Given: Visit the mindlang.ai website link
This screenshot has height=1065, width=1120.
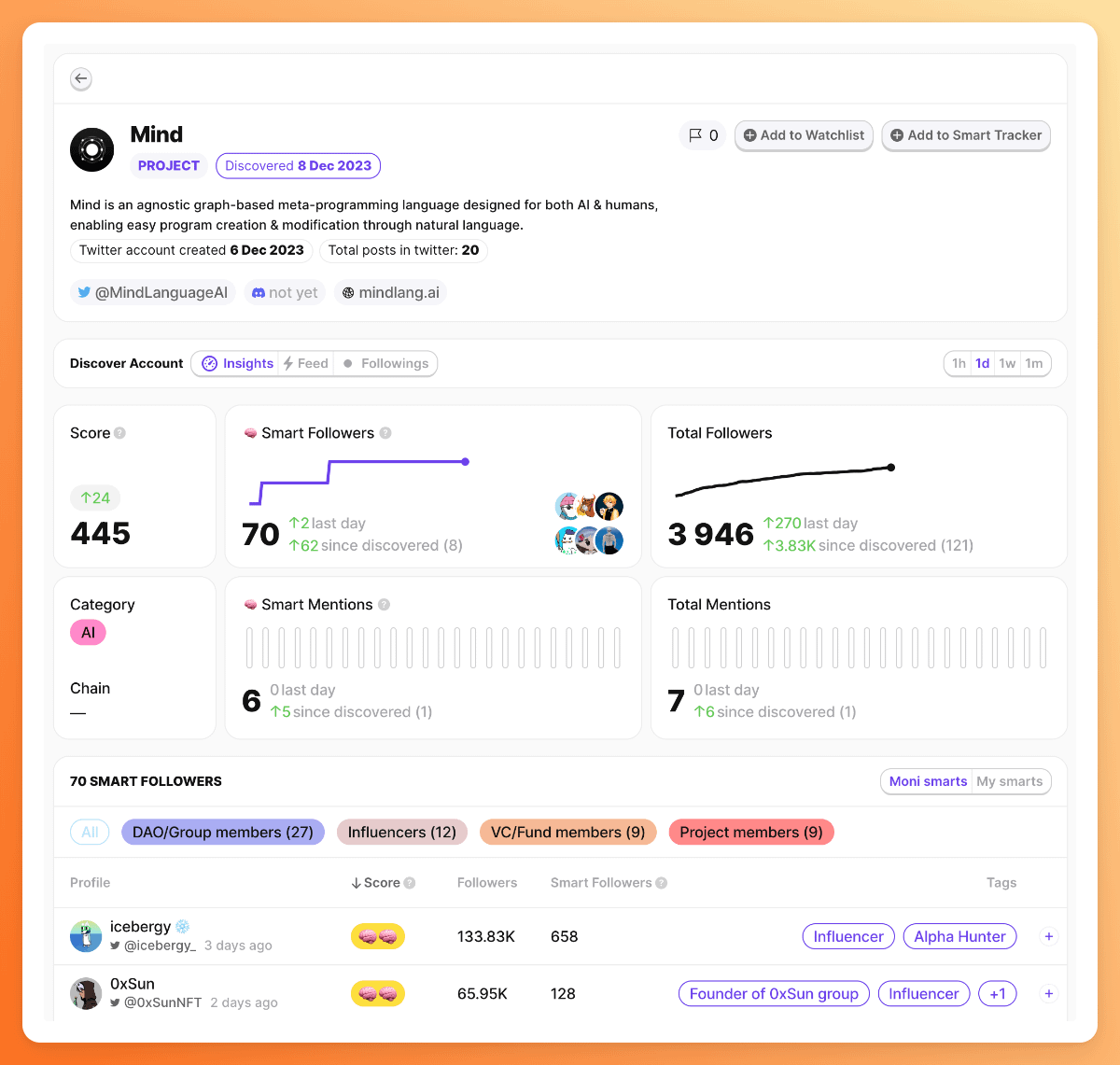Looking at the screenshot, I should (x=390, y=292).
